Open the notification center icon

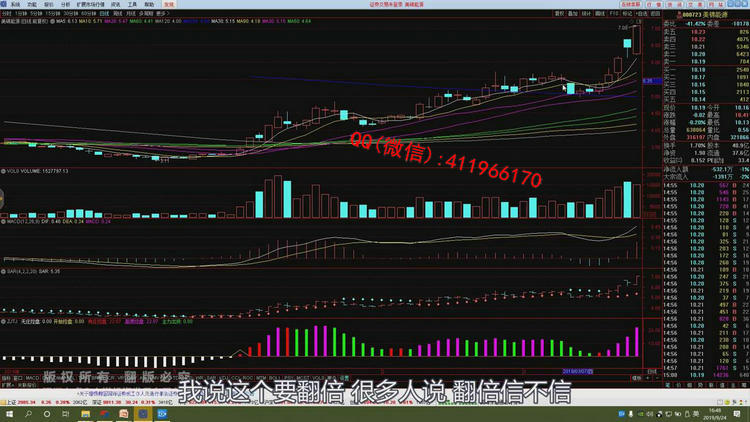click(x=737, y=414)
